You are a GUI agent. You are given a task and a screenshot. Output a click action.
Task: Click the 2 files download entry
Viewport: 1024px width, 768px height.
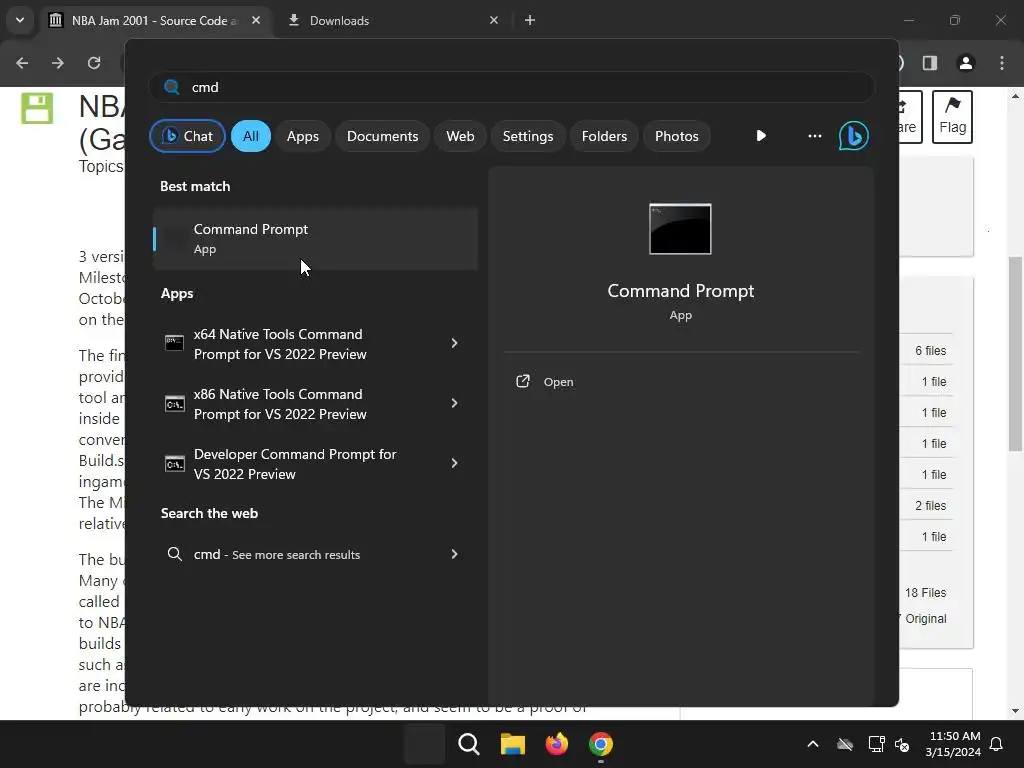point(930,505)
